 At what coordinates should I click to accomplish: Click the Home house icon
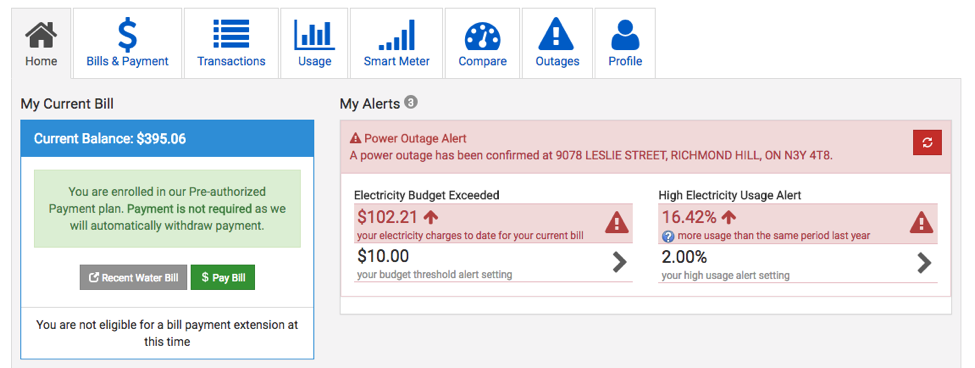tap(41, 35)
